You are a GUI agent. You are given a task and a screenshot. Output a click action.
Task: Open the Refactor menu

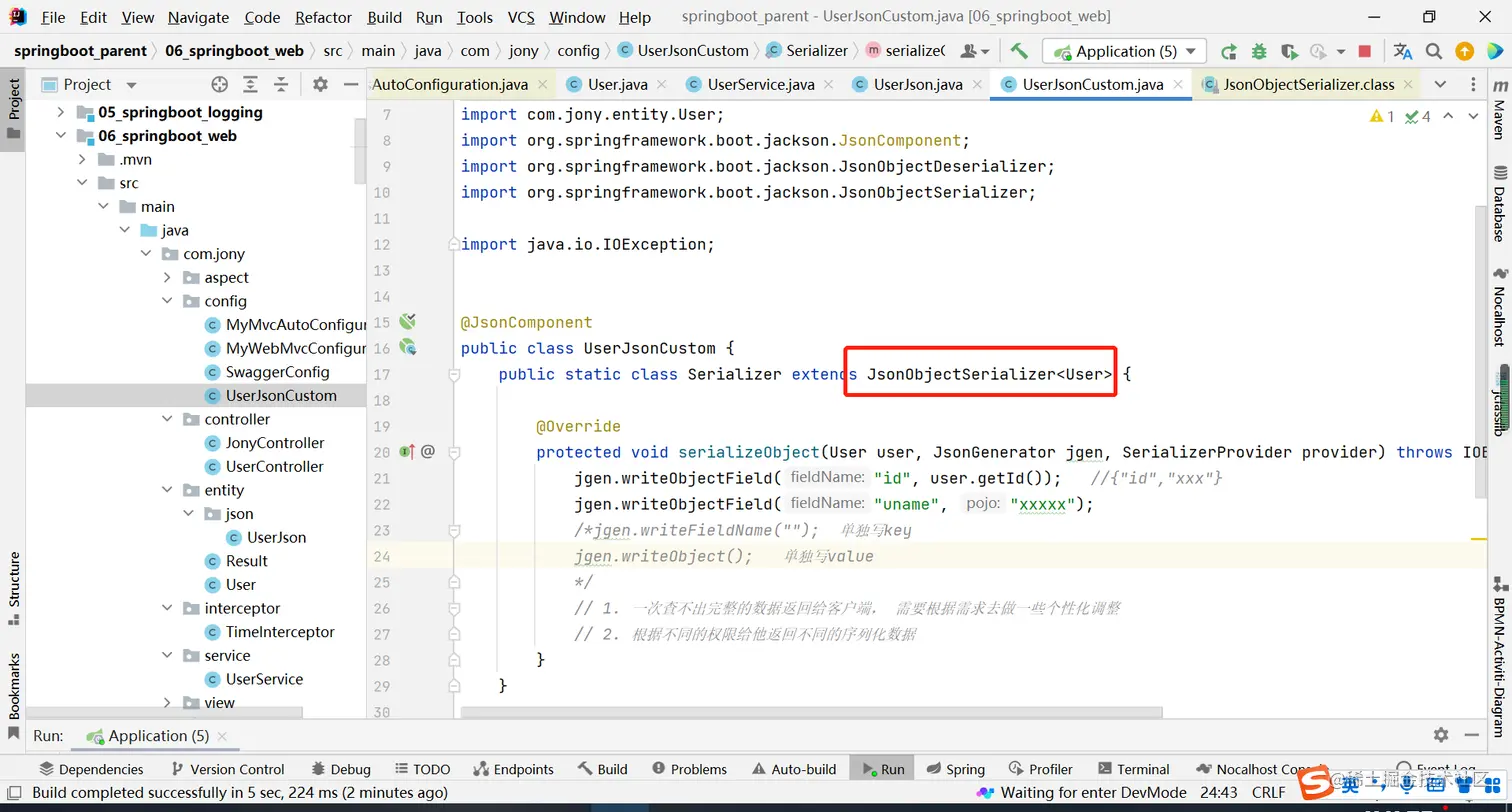tap(323, 17)
